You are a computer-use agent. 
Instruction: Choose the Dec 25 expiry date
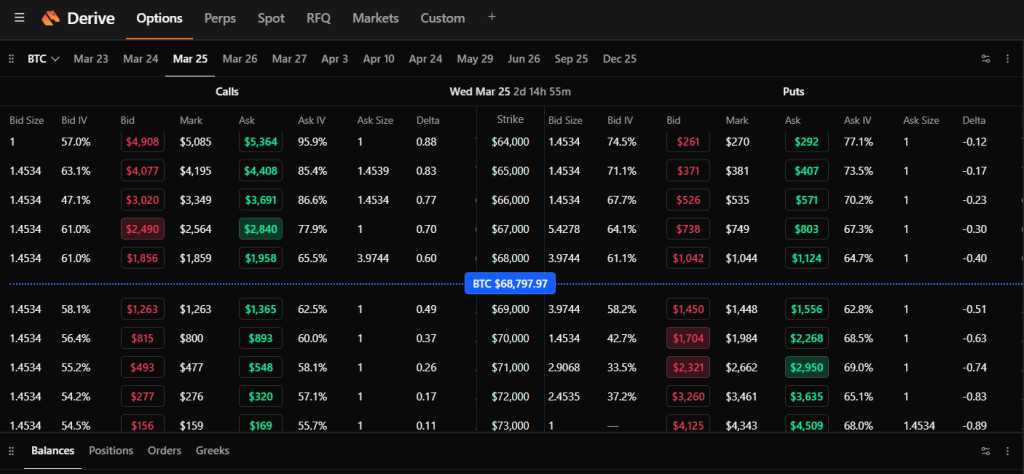619,59
